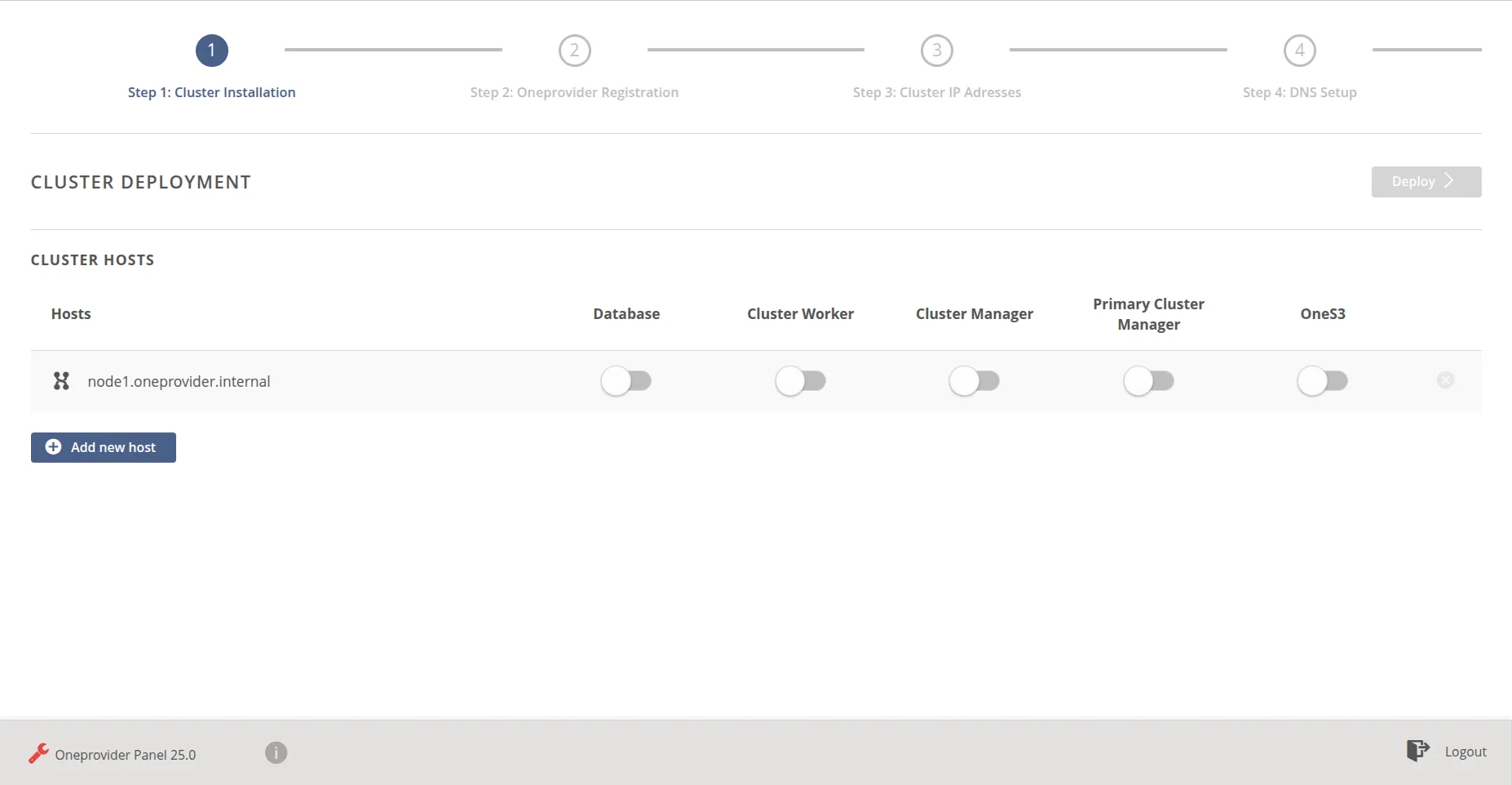Click the Add new host button
This screenshot has height=785, width=1512.
coord(103,447)
